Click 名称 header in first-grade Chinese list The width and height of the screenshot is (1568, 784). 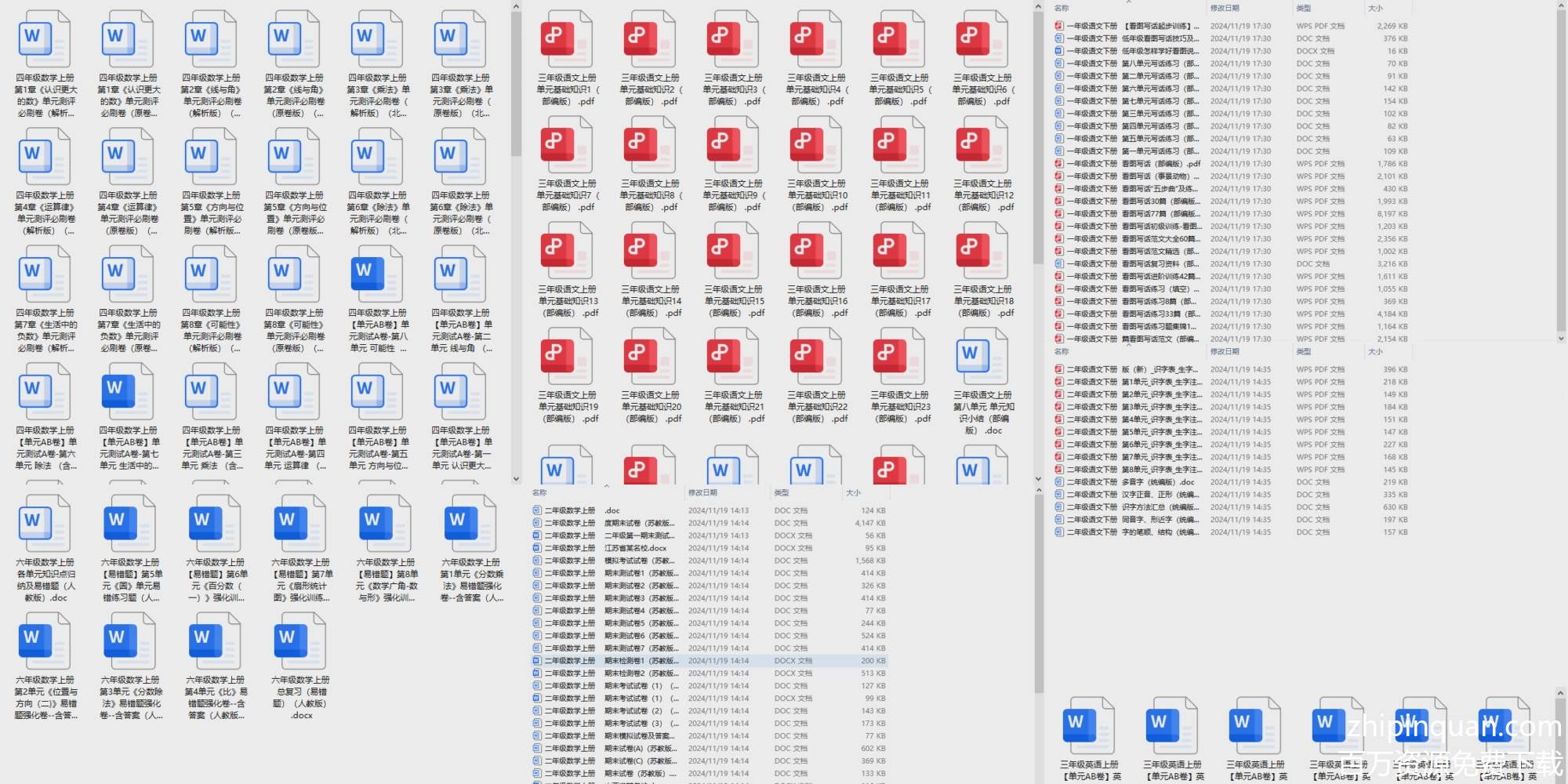pos(1062,8)
